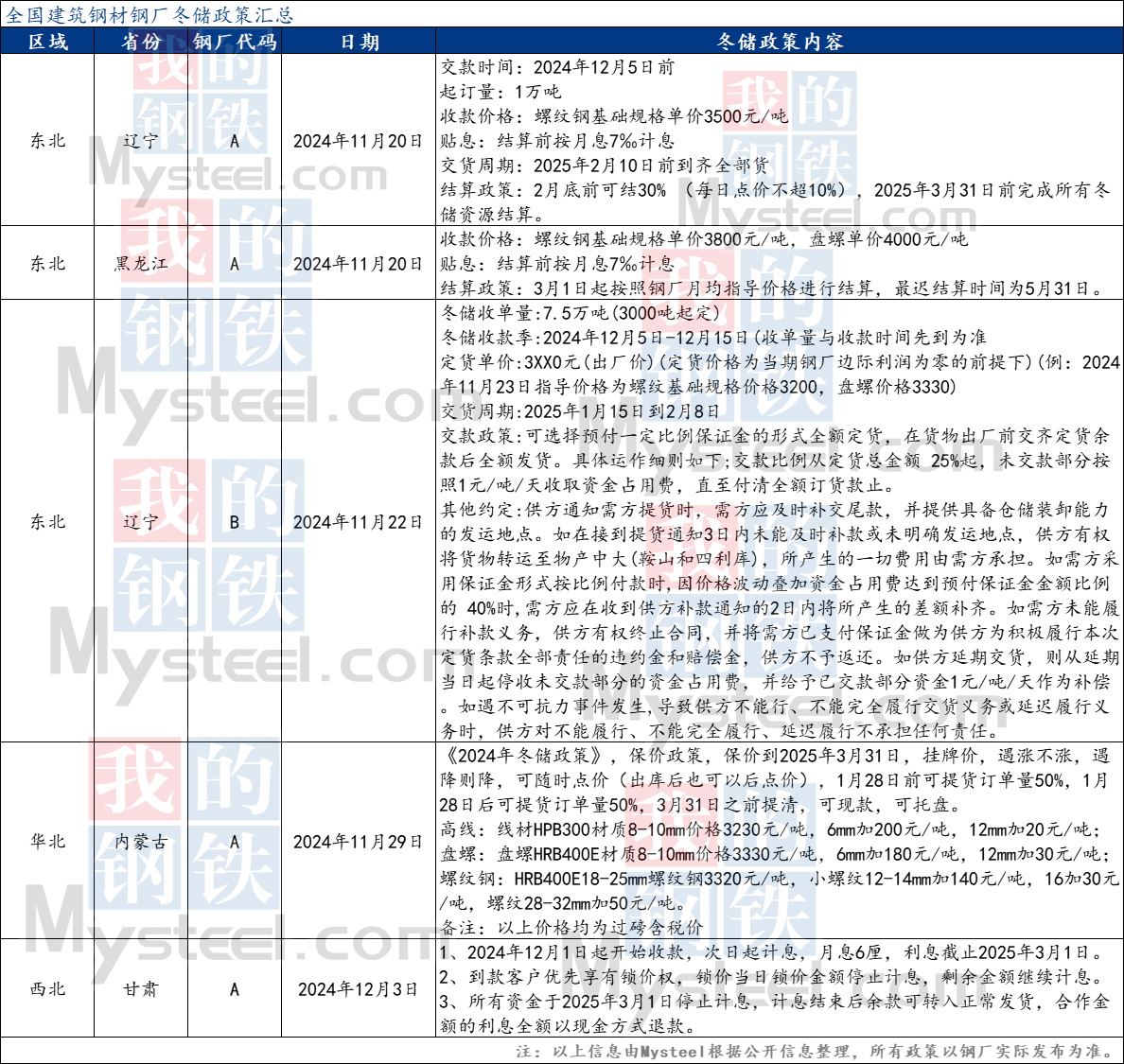The height and width of the screenshot is (1064, 1124).
Task: Click the line 交款时间：2024年12月5日前
Action: click(557, 67)
